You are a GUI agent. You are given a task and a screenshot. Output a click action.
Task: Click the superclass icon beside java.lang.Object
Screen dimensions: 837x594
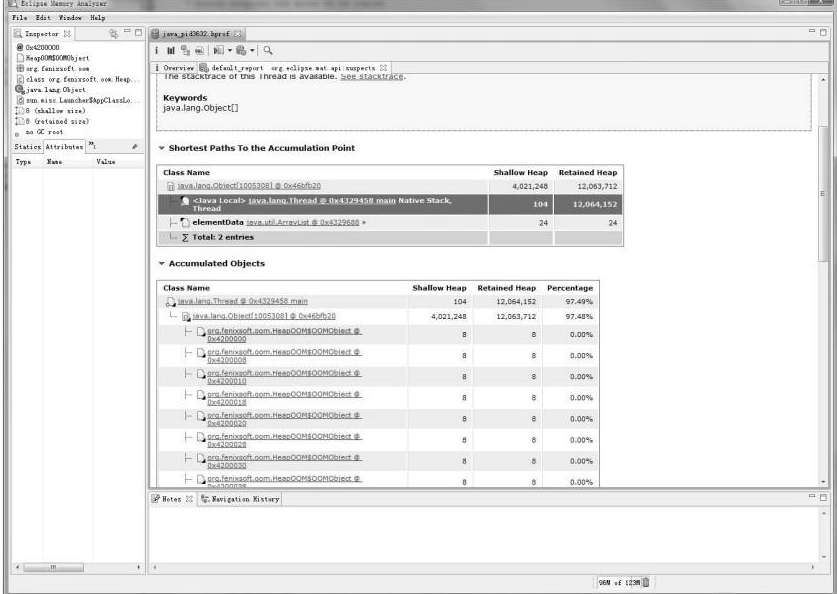[20, 89]
